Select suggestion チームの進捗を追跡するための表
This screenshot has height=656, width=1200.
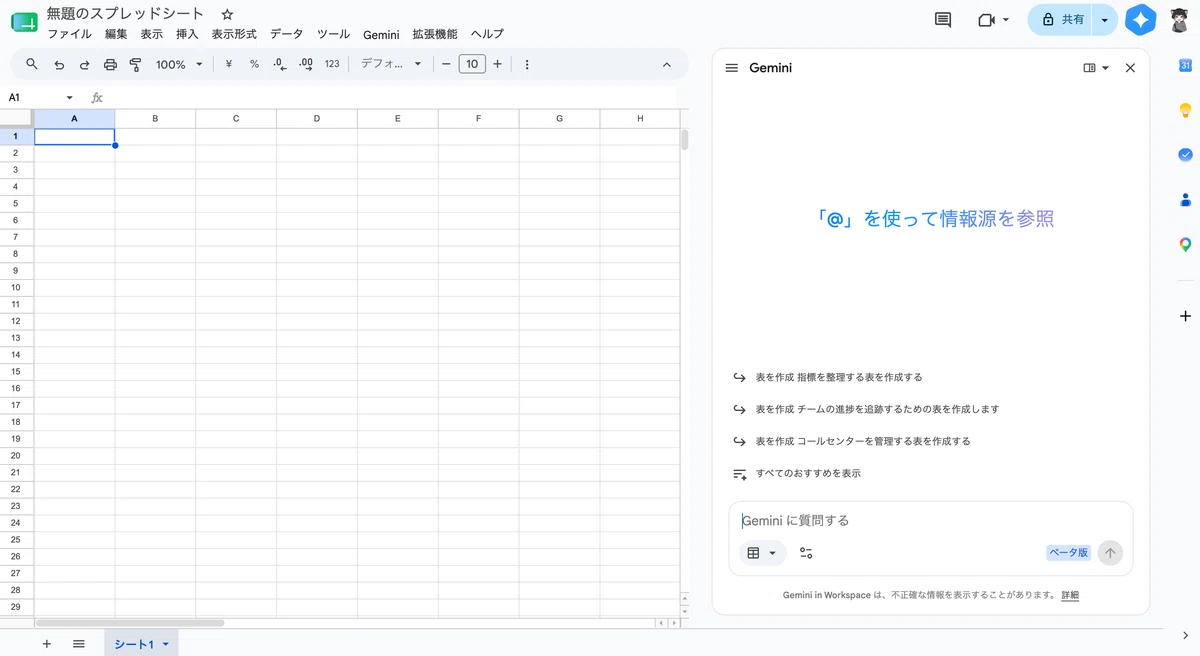point(876,409)
